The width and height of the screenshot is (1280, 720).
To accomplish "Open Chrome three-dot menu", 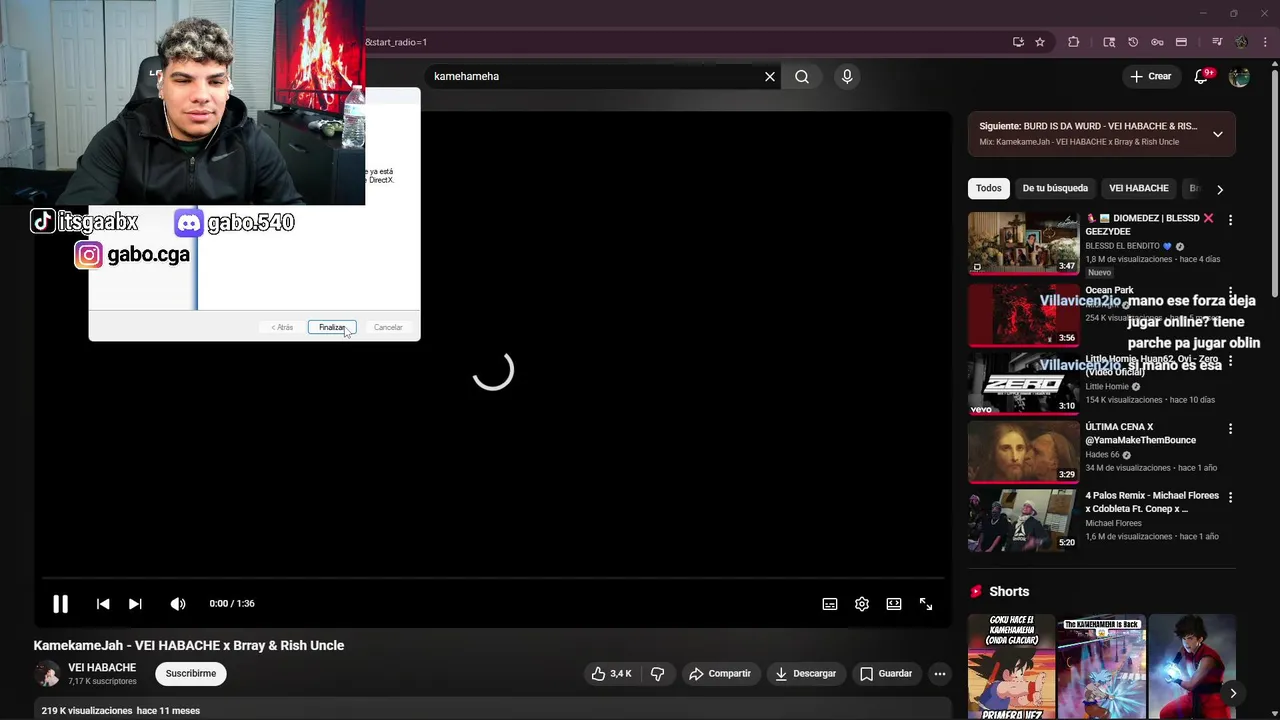I will [1266, 42].
